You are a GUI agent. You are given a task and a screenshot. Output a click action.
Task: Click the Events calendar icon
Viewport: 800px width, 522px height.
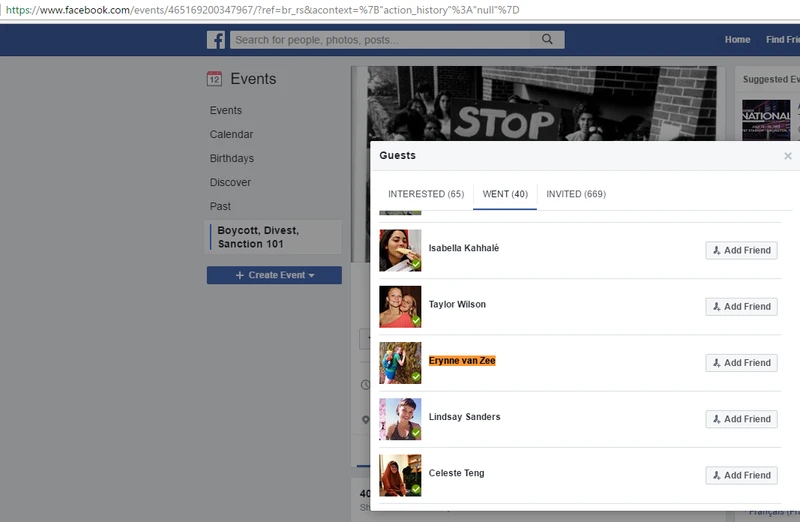[x=214, y=79]
